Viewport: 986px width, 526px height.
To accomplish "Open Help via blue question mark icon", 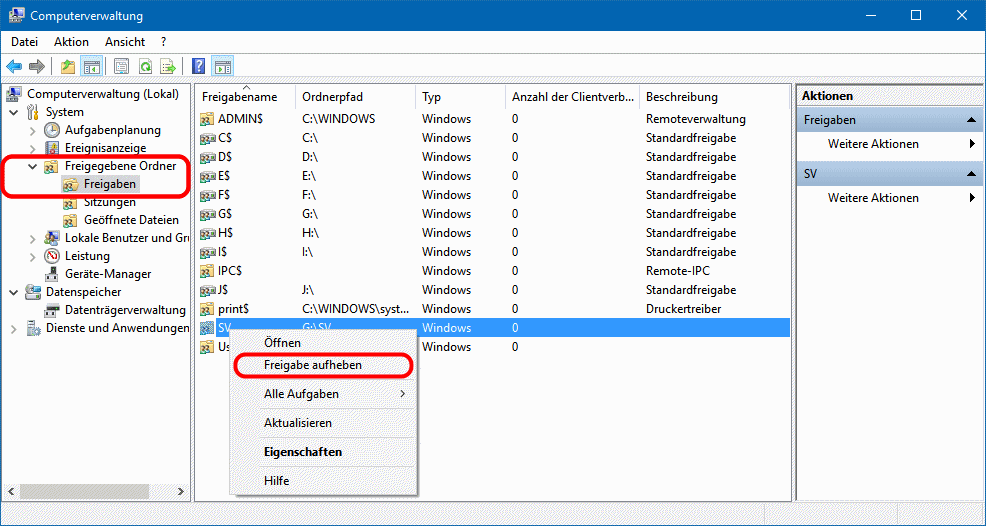I will tap(198, 67).
